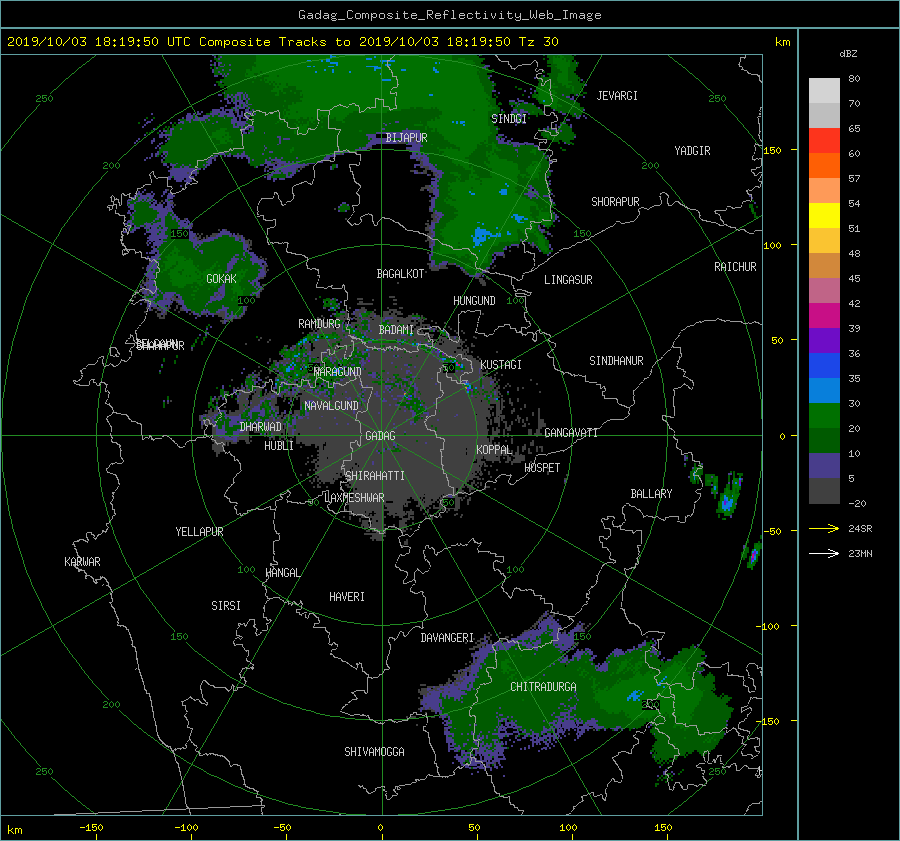Click the 35 dBZ light blue legend swatch
The height and width of the screenshot is (841, 900).
point(824,391)
